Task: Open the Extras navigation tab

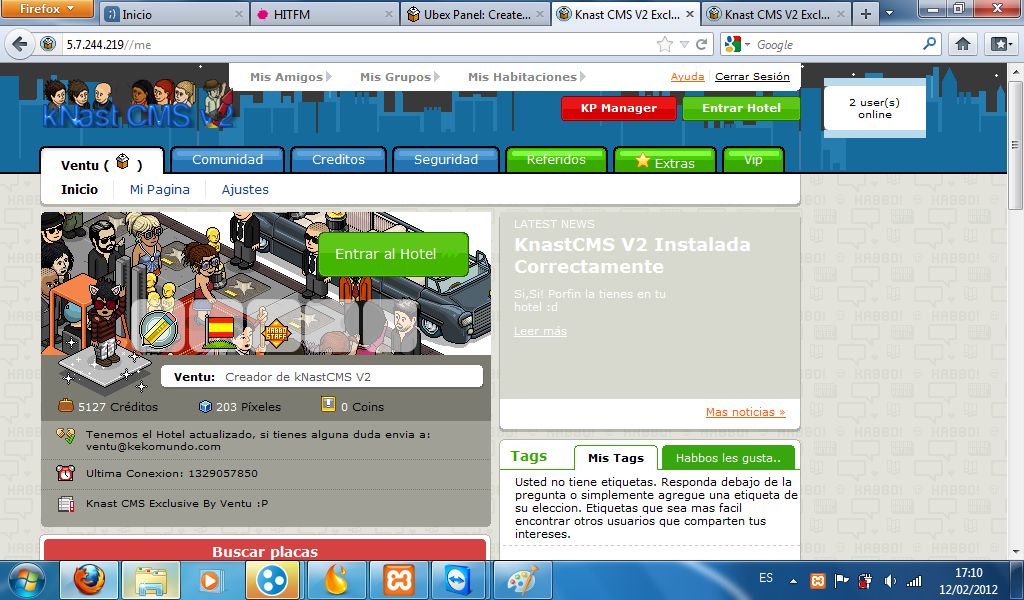Action: point(665,161)
